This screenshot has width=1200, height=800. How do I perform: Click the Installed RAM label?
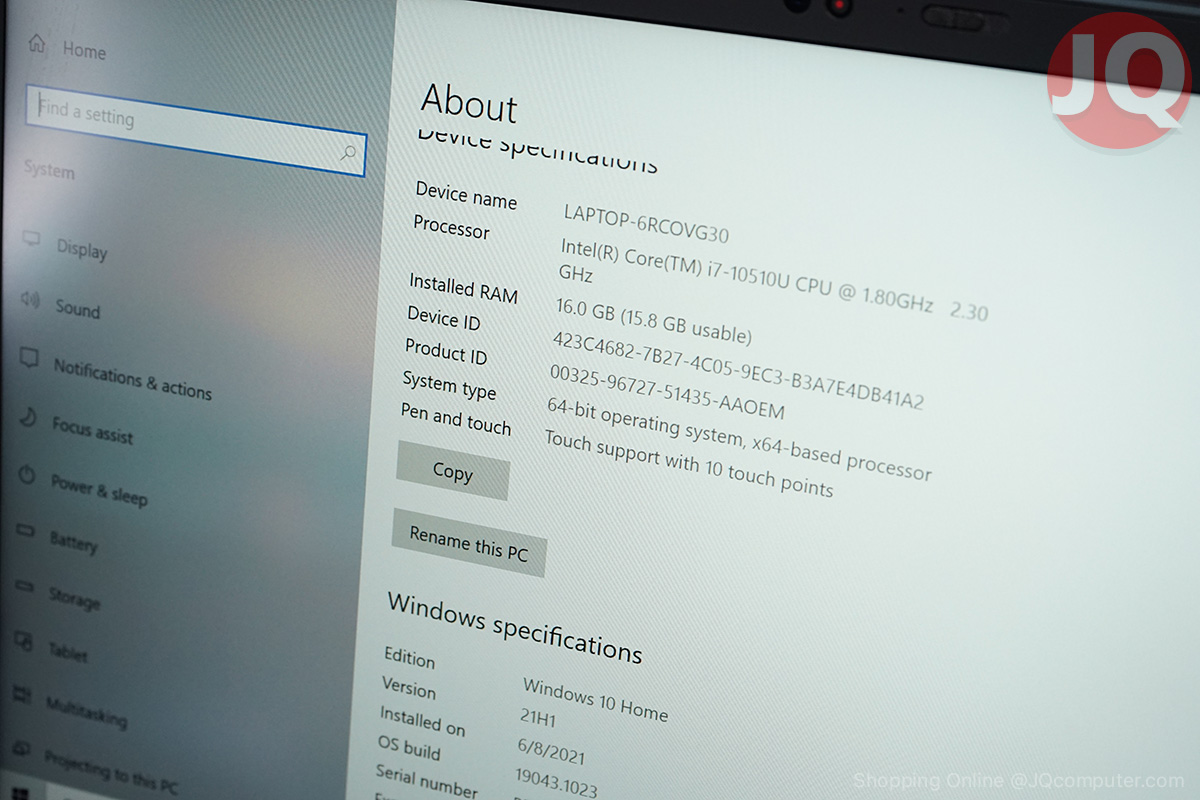(463, 288)
